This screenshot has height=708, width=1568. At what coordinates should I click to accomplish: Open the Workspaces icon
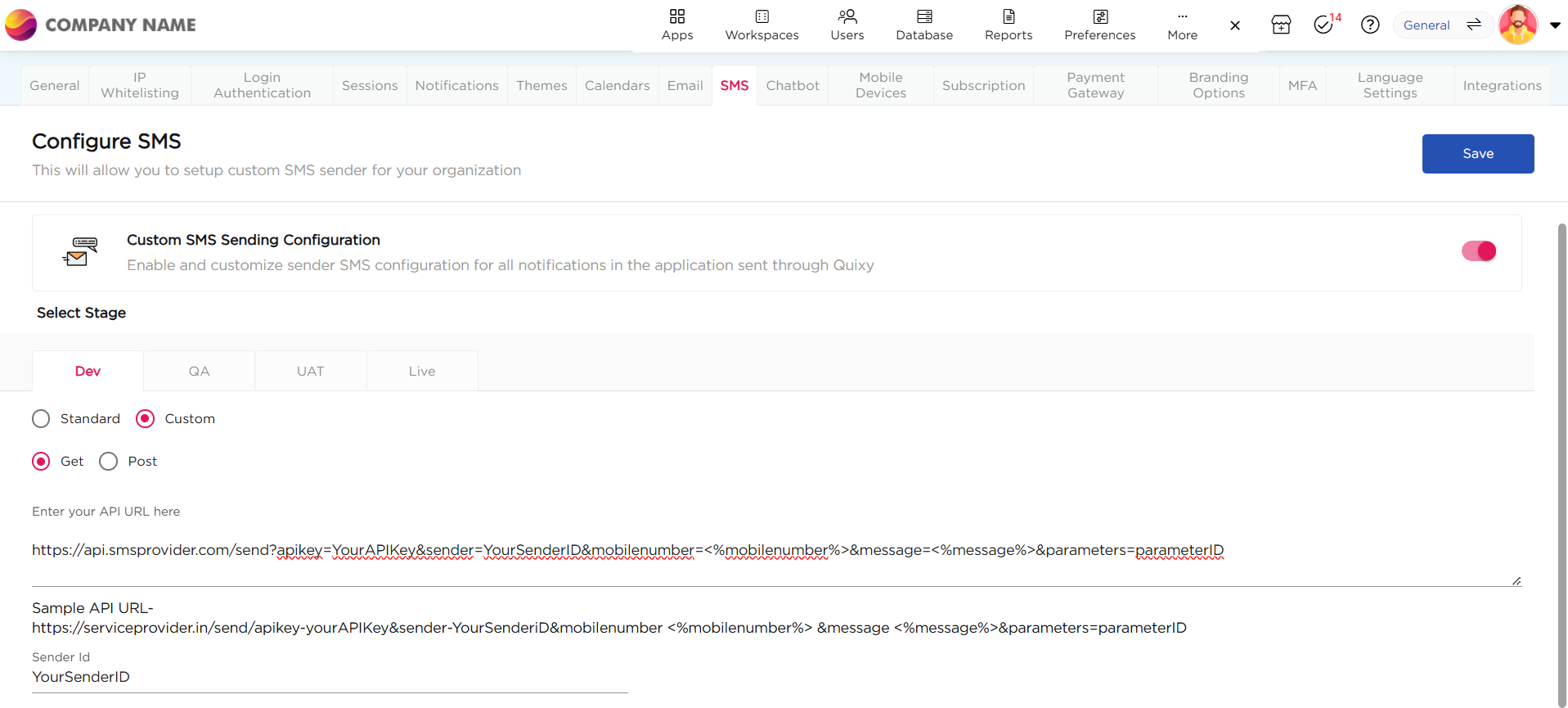762,17
